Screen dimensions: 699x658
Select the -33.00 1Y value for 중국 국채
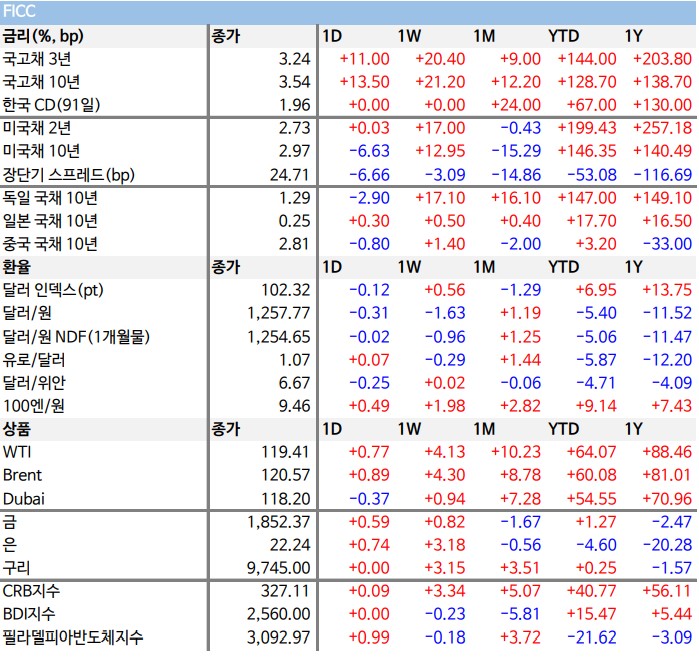[x=667, y=244]
